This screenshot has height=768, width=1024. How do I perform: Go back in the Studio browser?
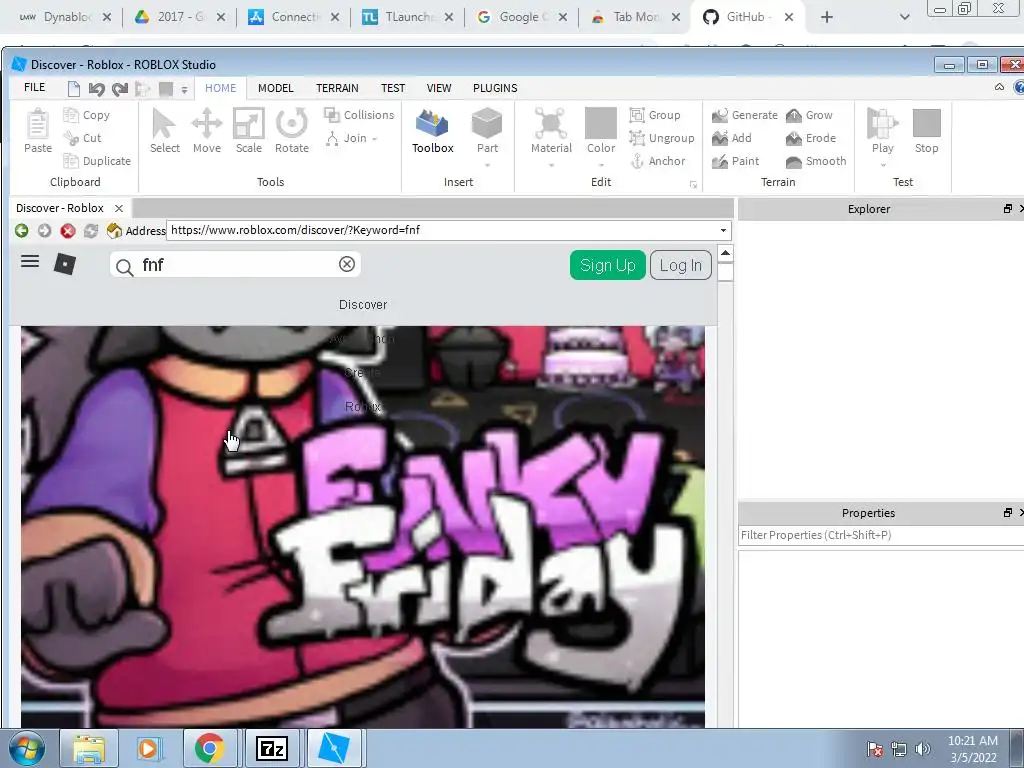click(x=22, y=231)
